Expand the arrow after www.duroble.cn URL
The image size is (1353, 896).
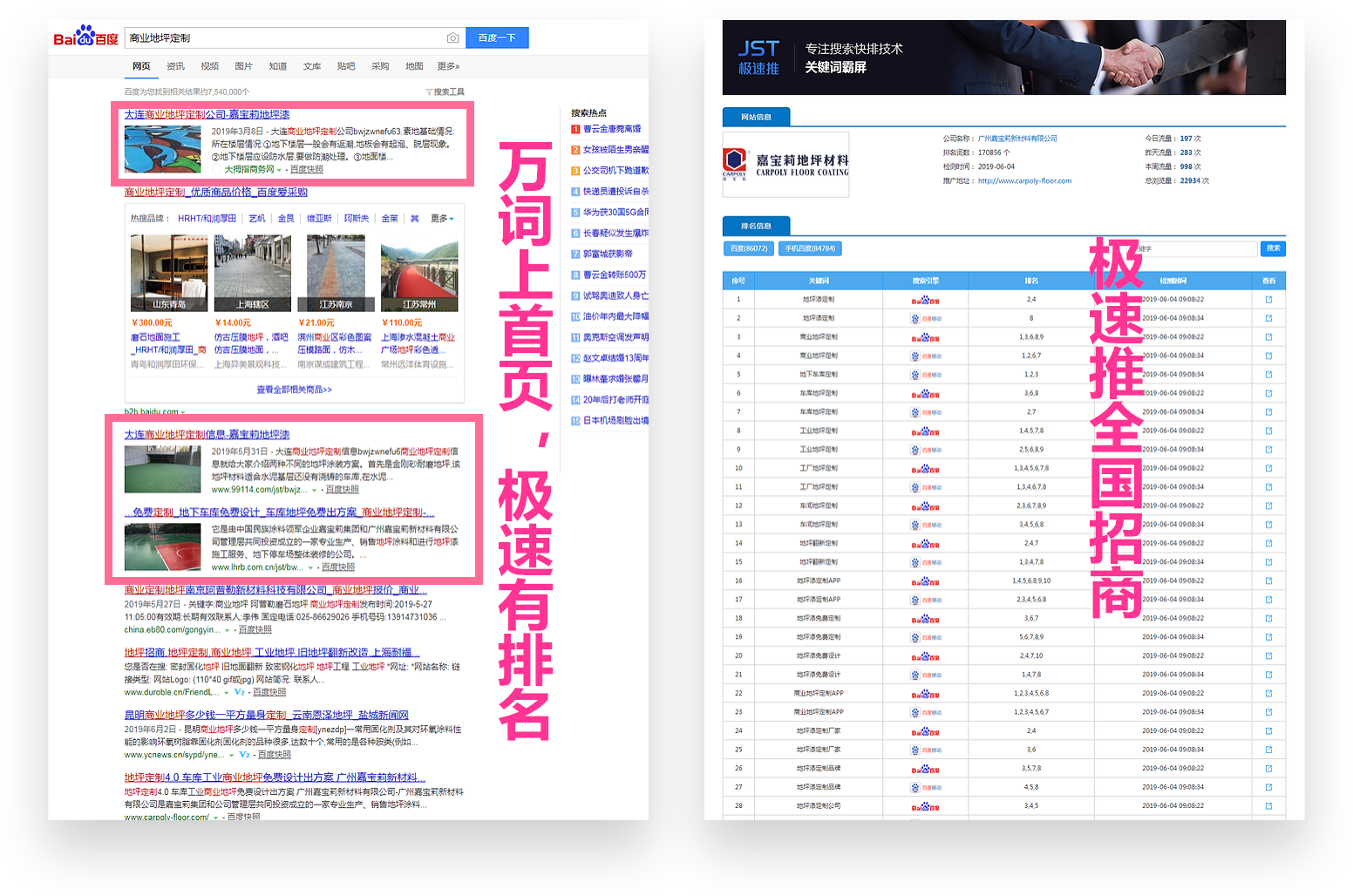[x=226, y=693]
